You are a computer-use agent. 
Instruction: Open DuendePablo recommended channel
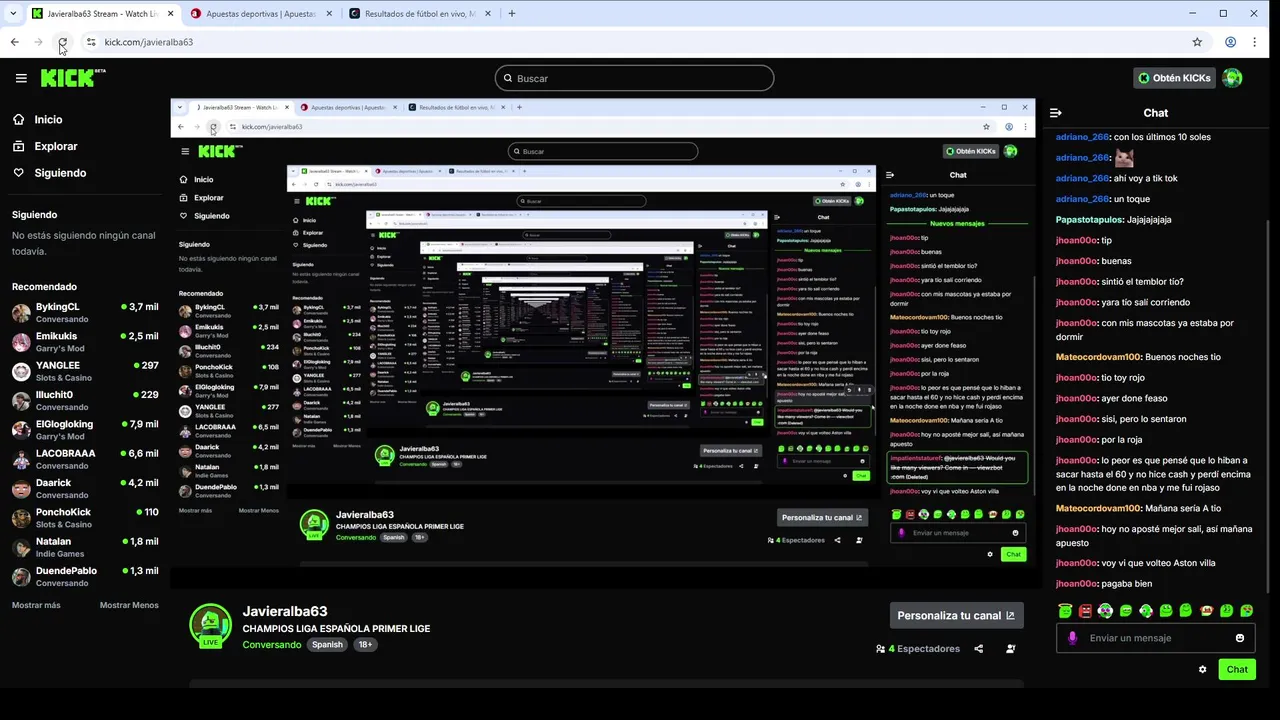(x=85, y=576)
